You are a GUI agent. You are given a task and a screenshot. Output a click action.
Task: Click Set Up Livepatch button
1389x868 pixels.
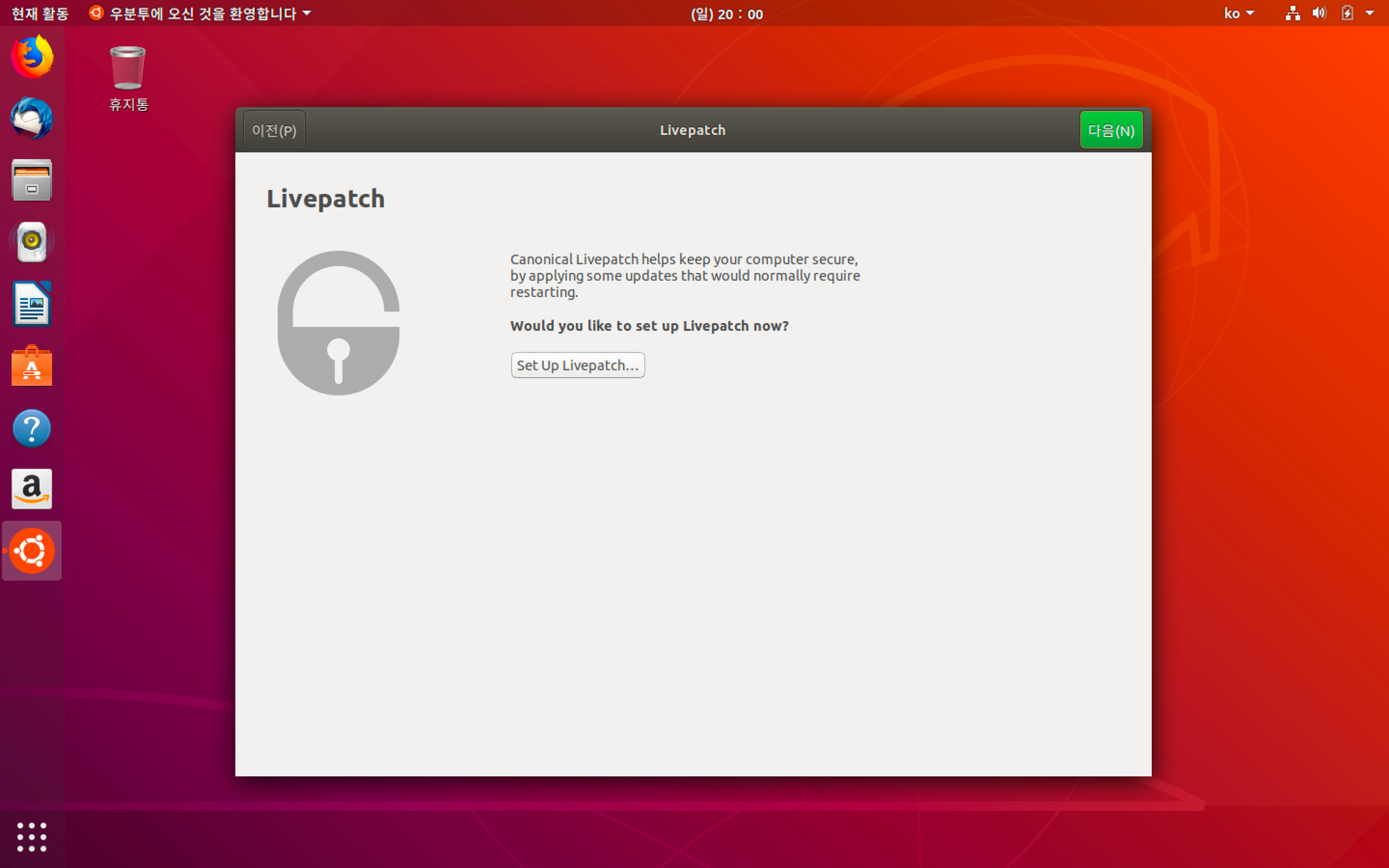(578, 365)
